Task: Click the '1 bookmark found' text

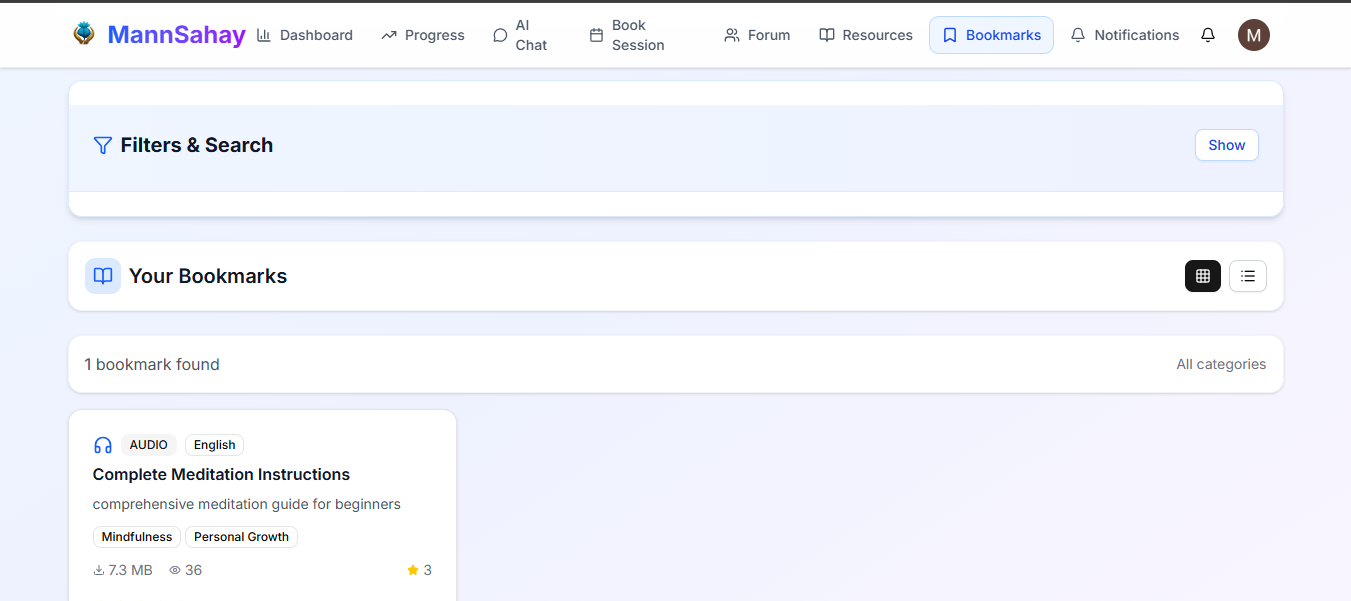Action: (152, 364)
